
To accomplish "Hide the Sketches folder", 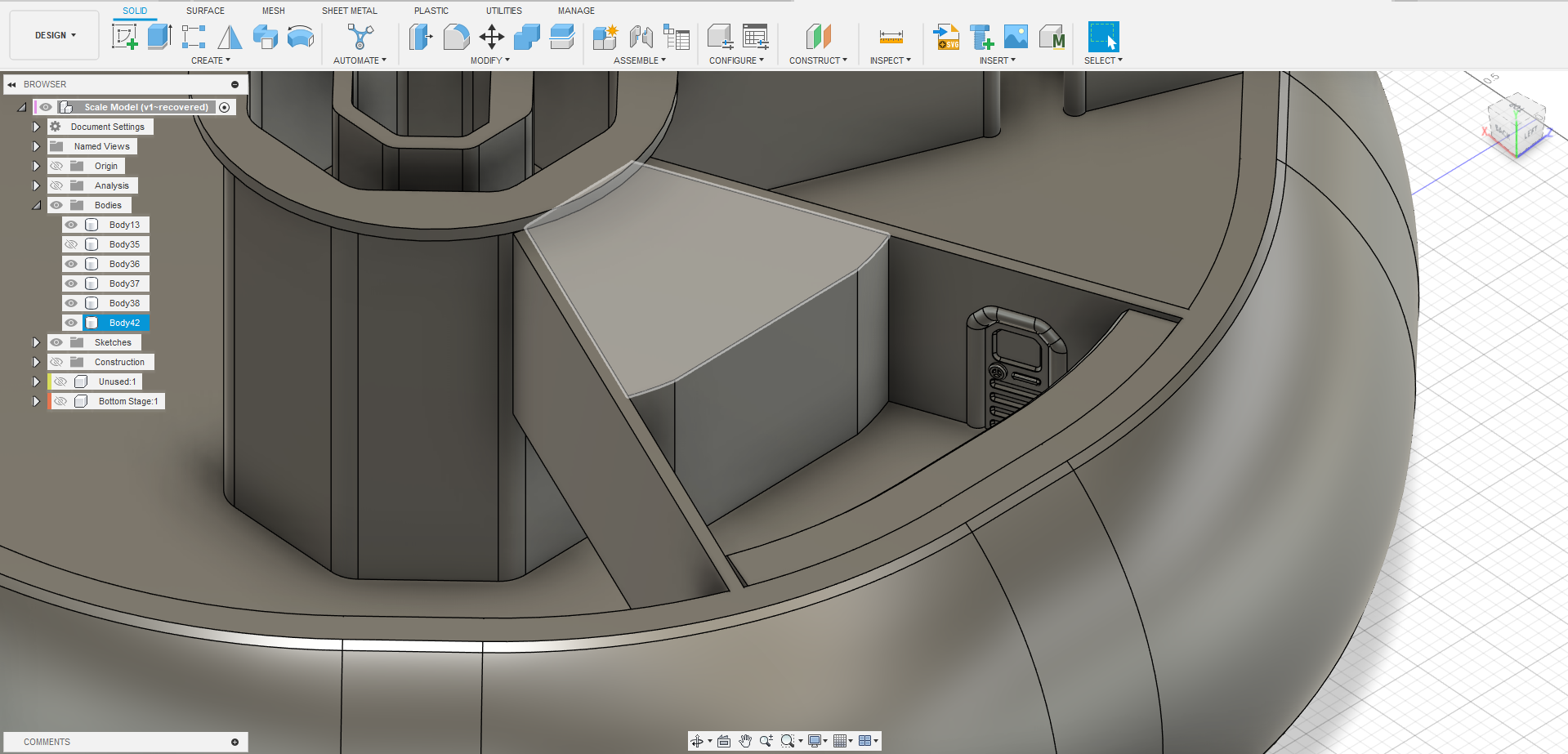I will pyautogui.click(x=56, y=342).
